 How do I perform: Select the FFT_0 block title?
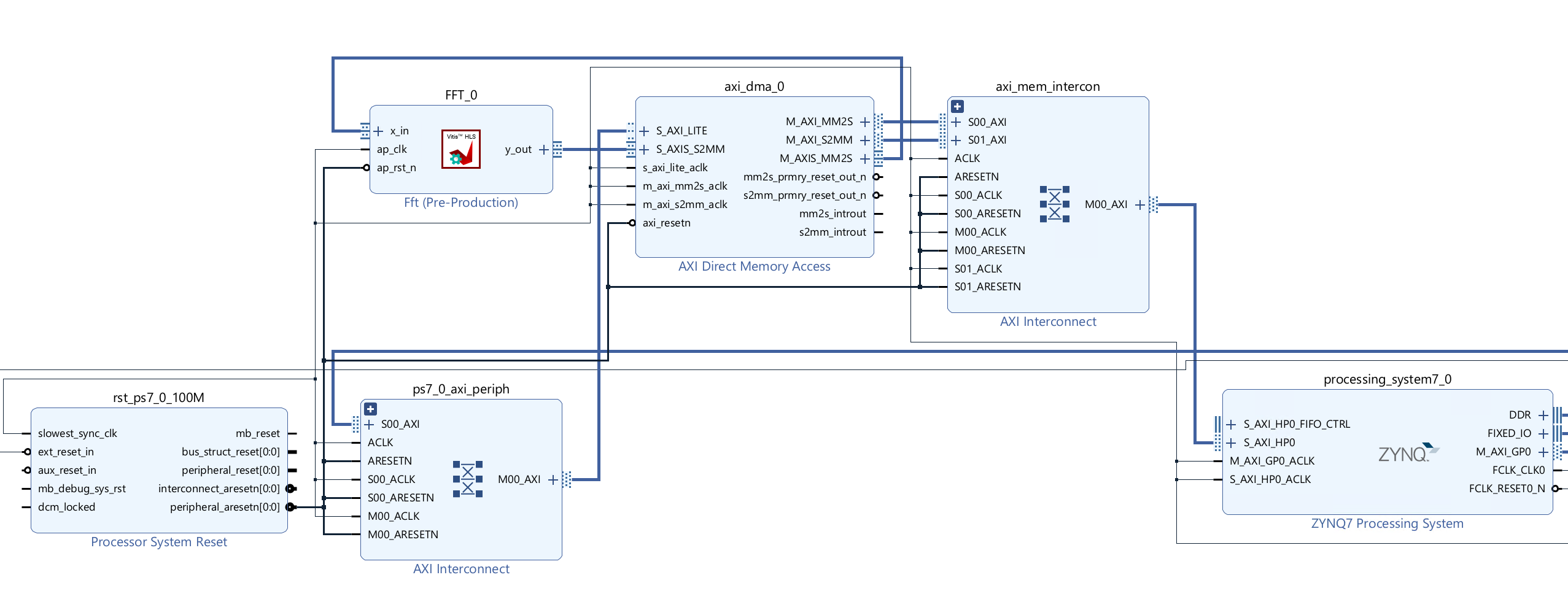460,95
